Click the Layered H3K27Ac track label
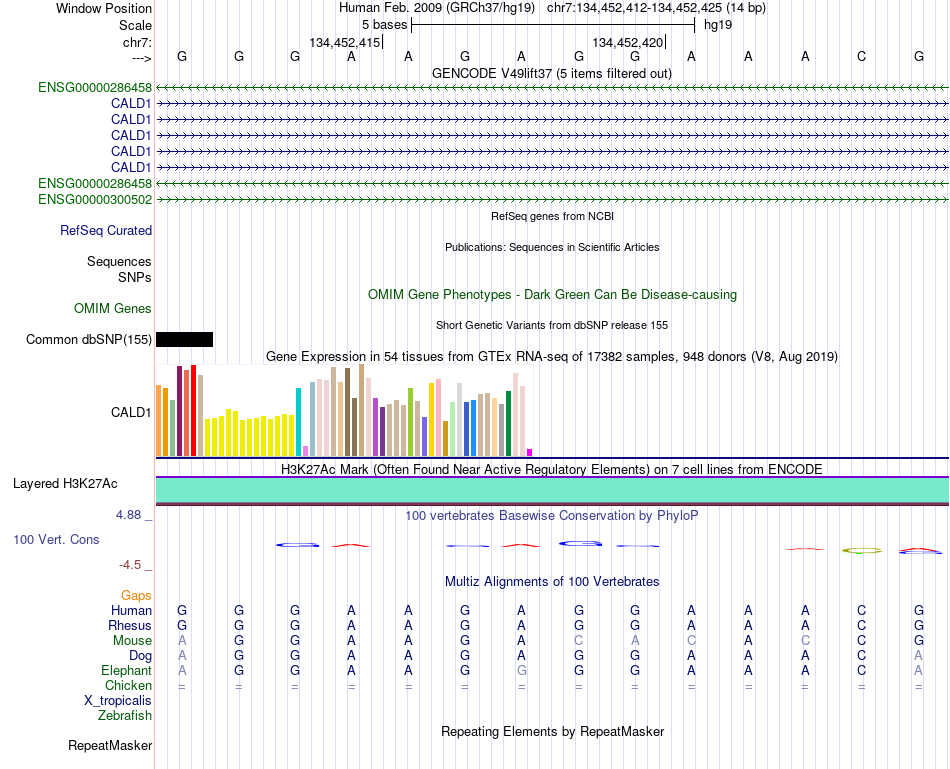This screenshot has width=950, height=769. click(65, 484)
